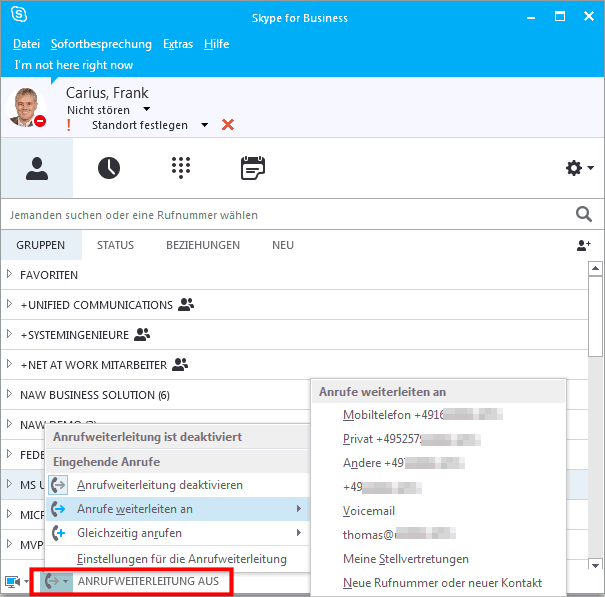Click icon beside Gleichzeitig anrufen
Screen dimensions: 605x597
tap(58, 533)
